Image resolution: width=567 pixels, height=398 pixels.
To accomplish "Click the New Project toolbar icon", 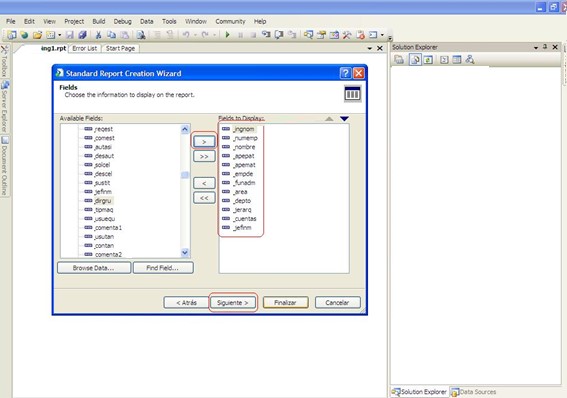I will click(12, 35).
